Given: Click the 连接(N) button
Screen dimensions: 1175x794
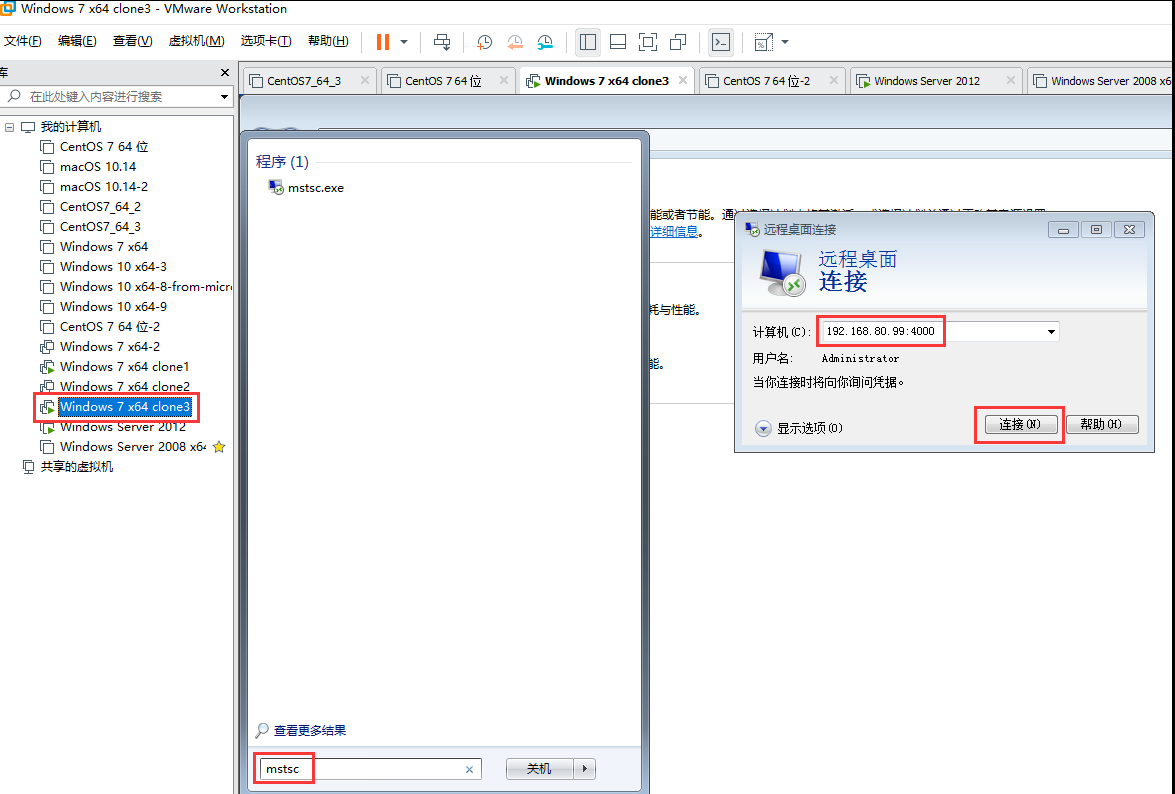Looking at the screenshot, I should coord(1020,425).
